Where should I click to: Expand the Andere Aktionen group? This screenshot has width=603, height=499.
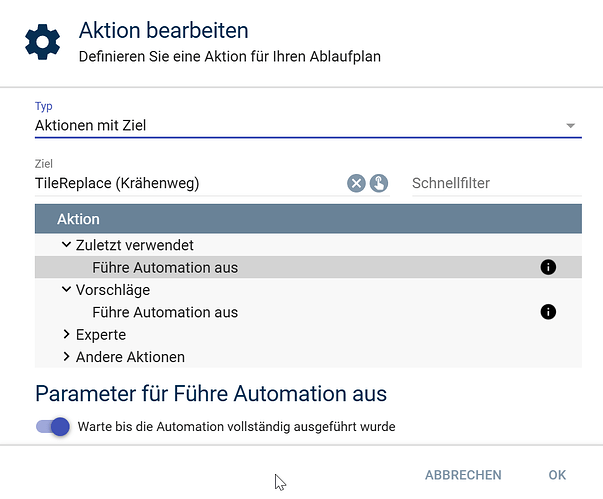(67, 357)
